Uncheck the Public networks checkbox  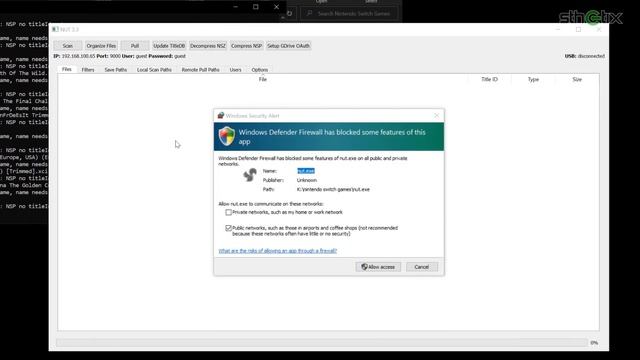[x=229, y=228]
